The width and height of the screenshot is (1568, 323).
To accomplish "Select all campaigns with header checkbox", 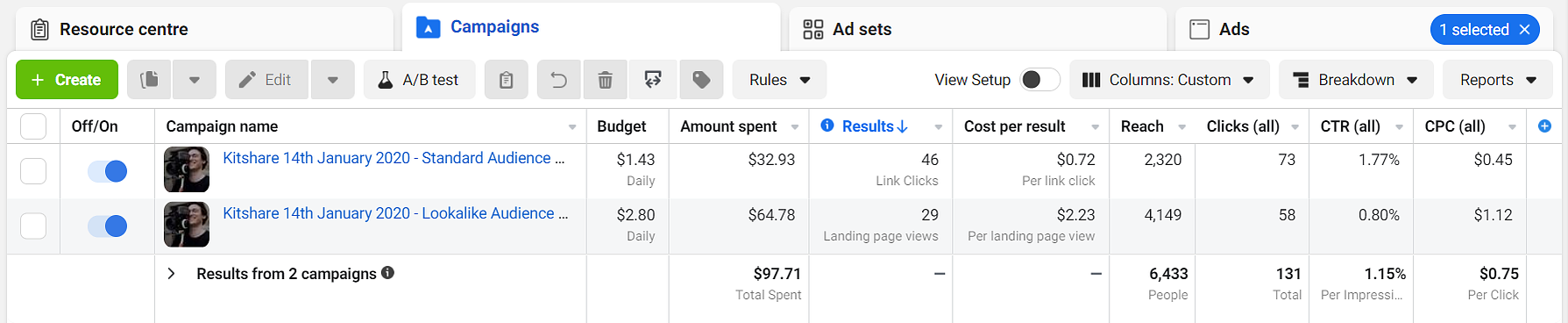I will pyautogui.click(x=33, y=126).
